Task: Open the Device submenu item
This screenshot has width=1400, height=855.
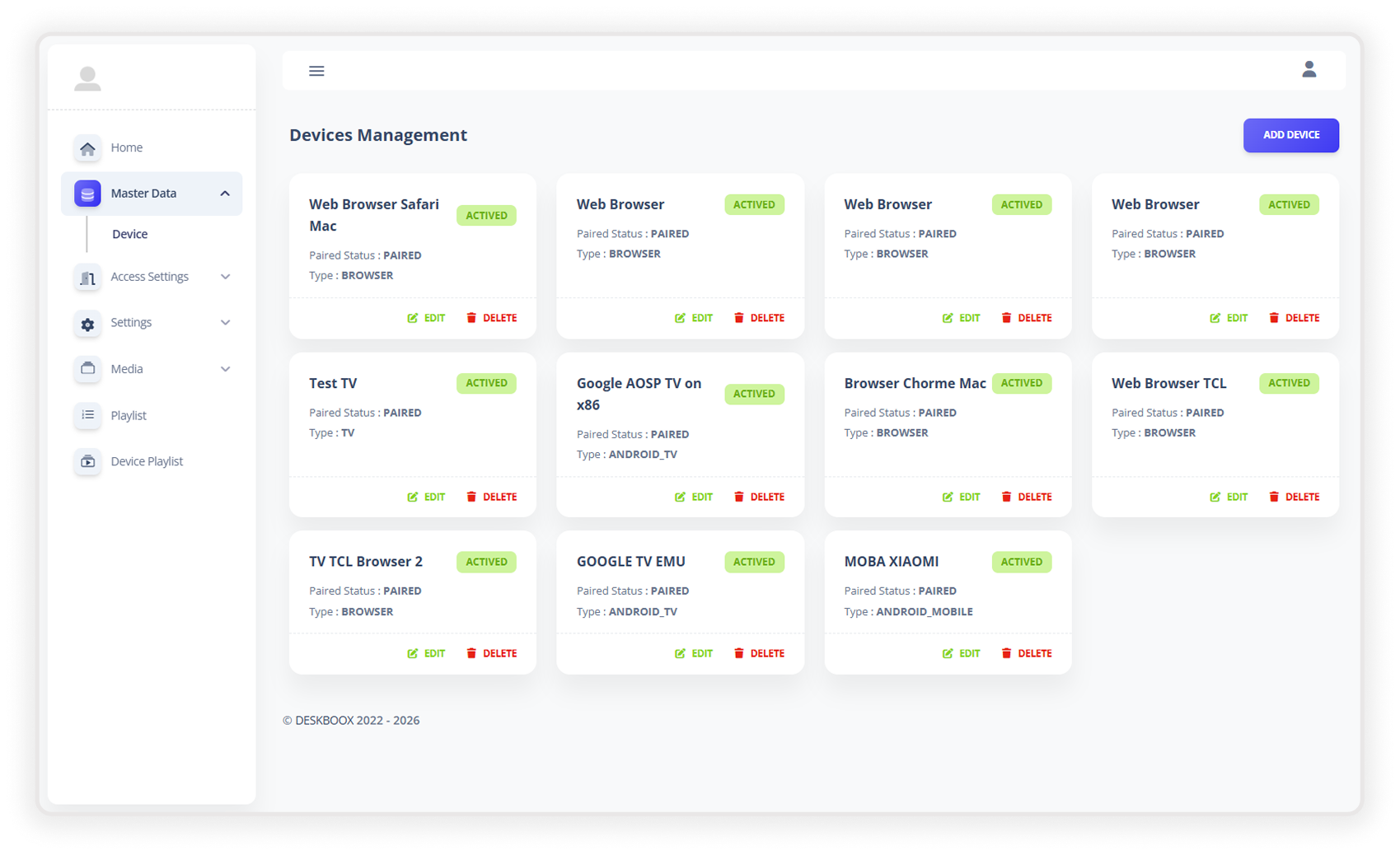Action: click(130, 234)
